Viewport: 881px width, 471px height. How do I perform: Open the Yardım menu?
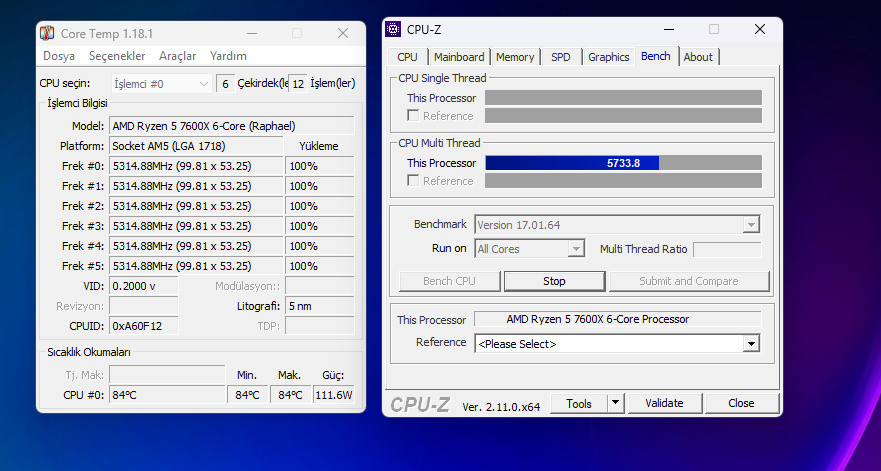[228, 56]
